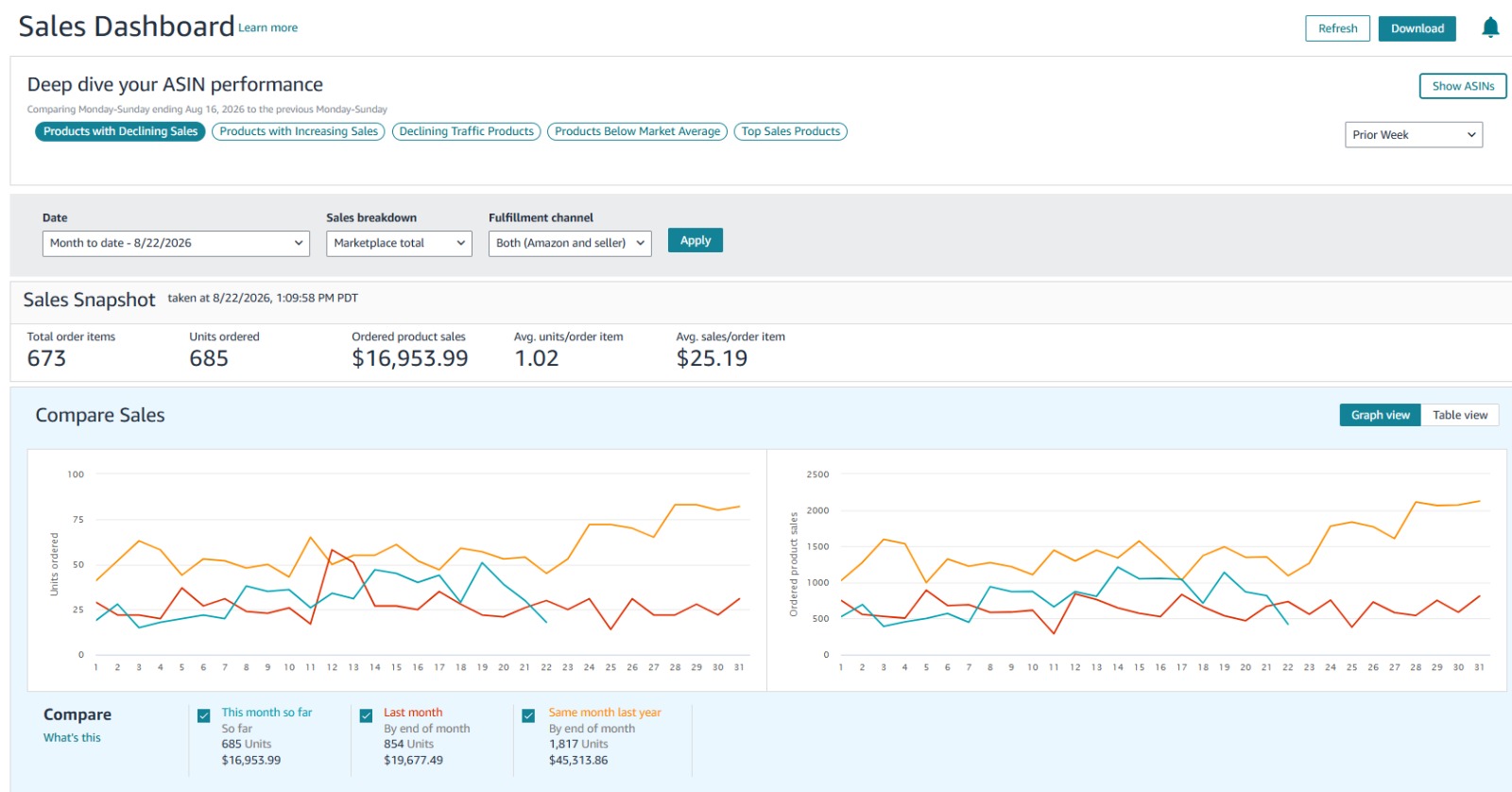Open the Learn more link
This screenshot has width=1512, height=792.
click(x=267, y=28)
